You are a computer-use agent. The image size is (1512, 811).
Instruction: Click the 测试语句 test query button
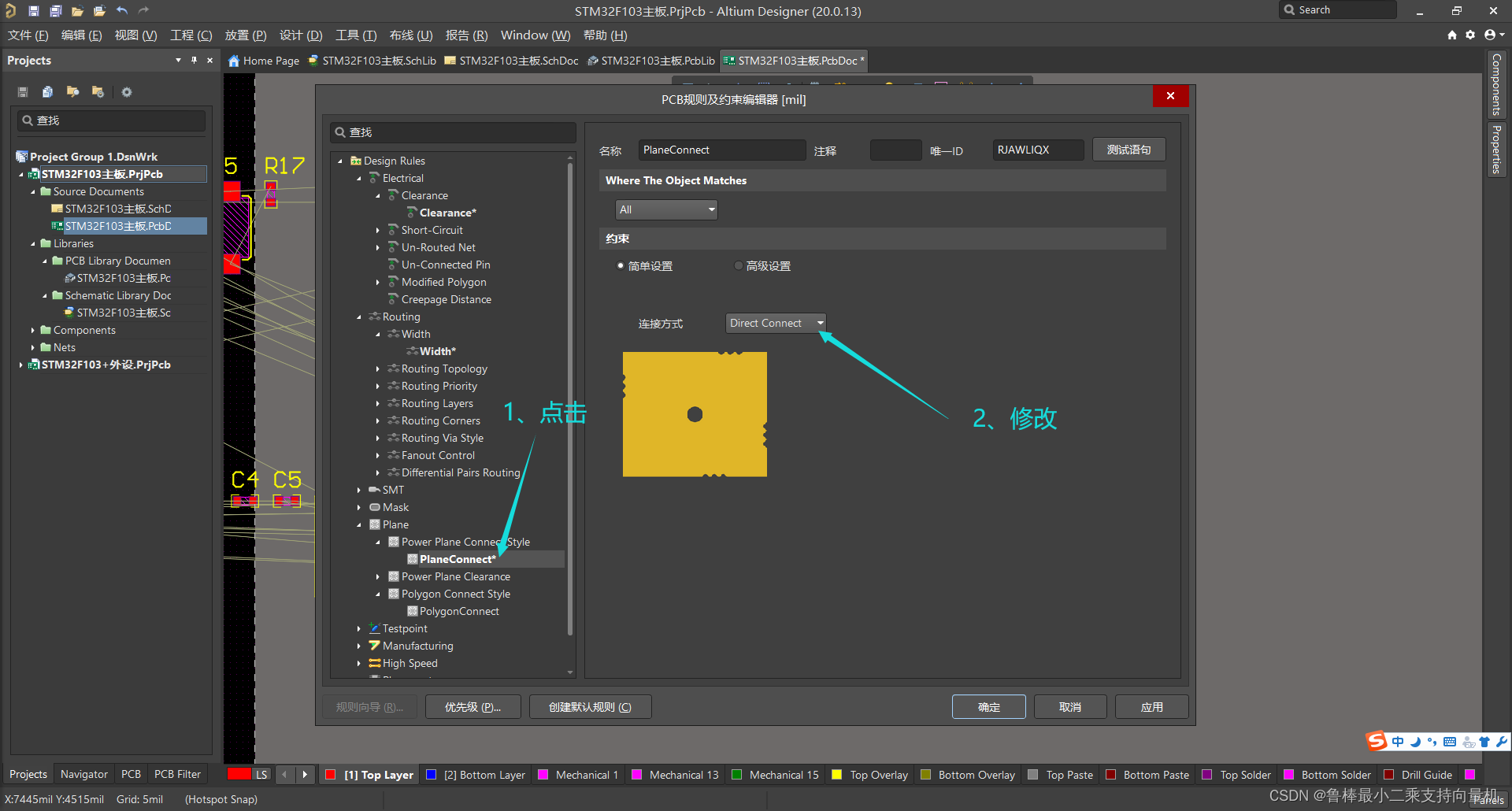click(x=1129, y=150)
